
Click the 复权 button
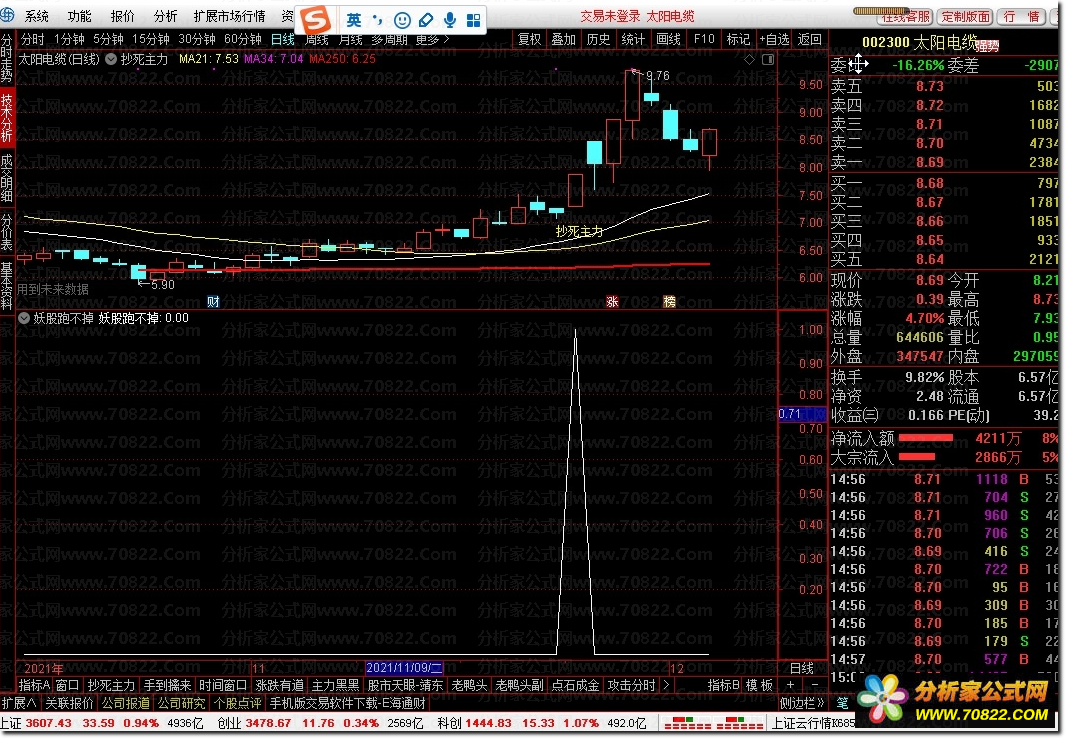coord(529,39)
